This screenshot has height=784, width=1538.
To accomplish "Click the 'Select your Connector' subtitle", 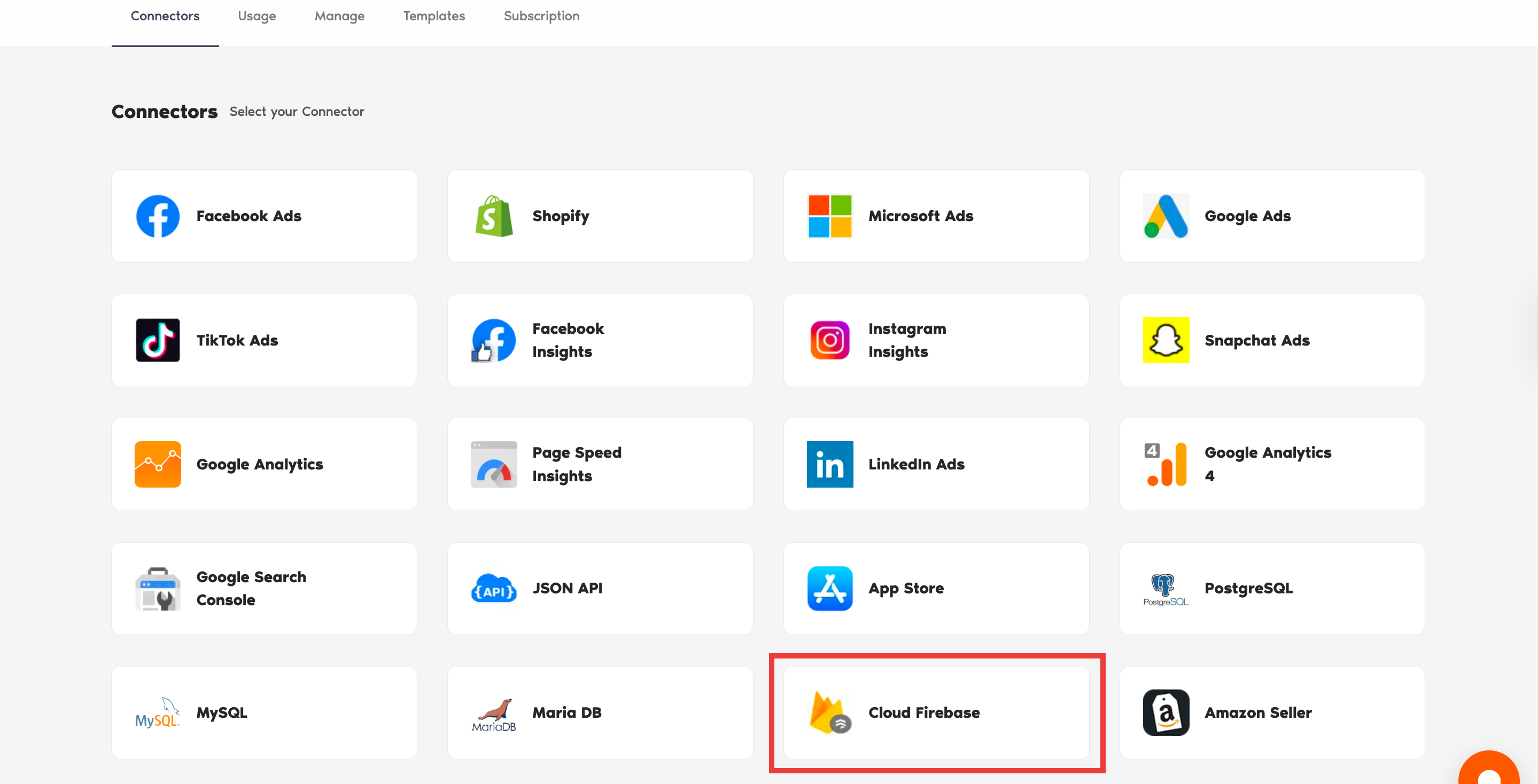I will (x=297, y=112).
